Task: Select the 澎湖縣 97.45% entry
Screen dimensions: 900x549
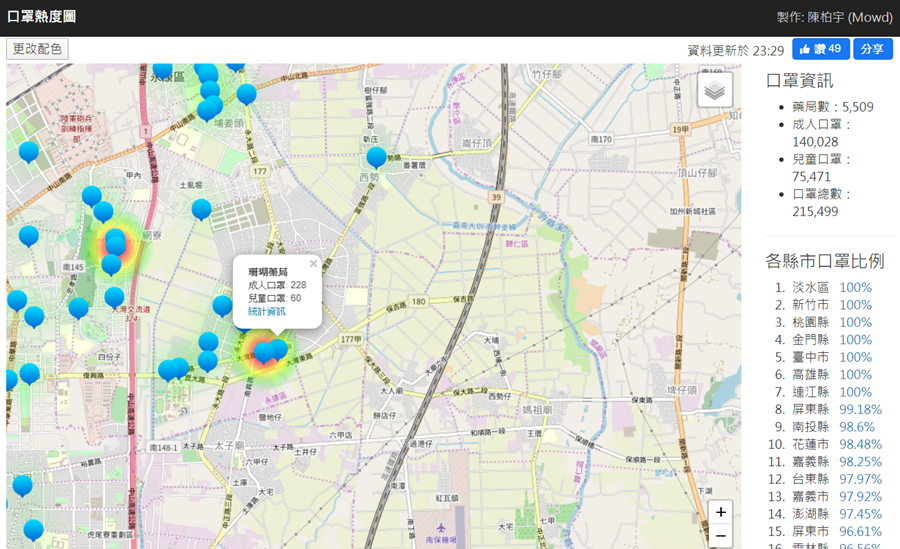Action: [x=860, y=514]
